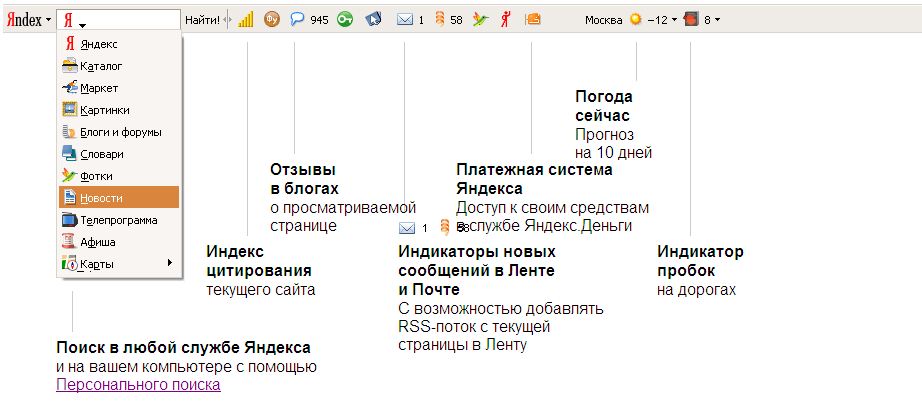The width and height of the screenshot is (922, 409).
Task: Click the text Прогноз на 10 дней
Action: click(x=614, y=144)
